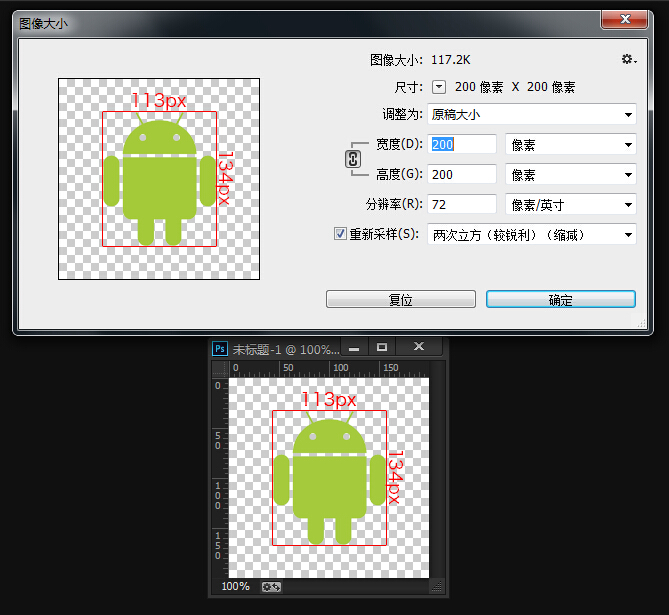669x615 pixels.
Task: Open the 调整为 原稿大小 dropdown
Action: [532, 114]
